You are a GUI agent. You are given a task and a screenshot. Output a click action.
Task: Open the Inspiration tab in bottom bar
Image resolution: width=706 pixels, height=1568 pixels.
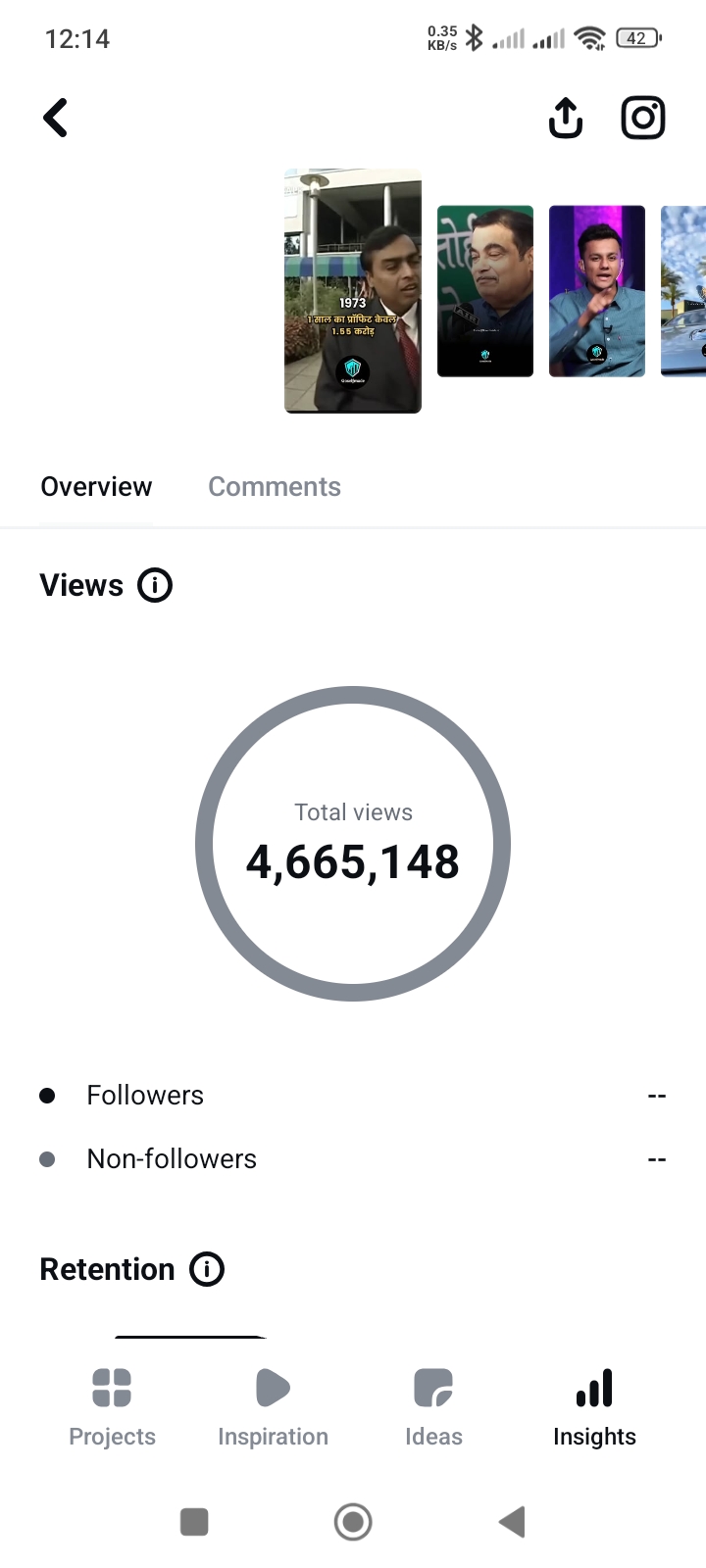tap(273, 1407)
